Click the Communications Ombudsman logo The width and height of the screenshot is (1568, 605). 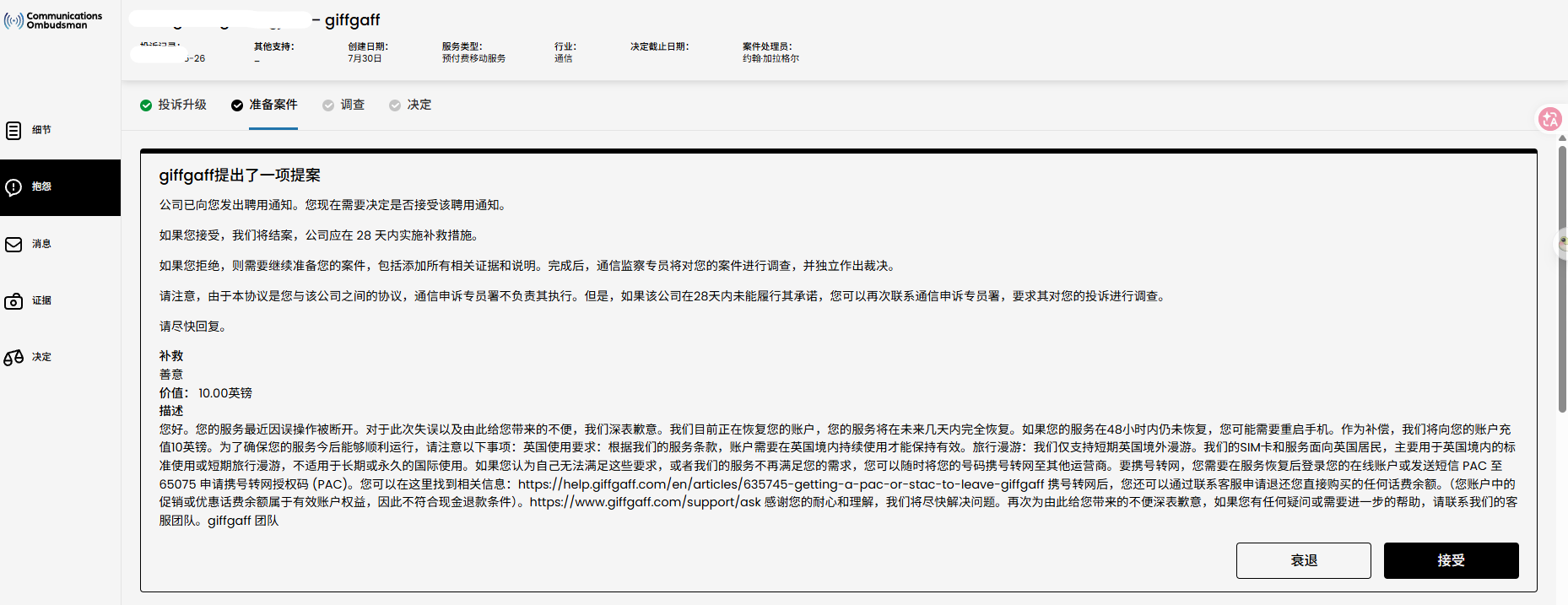[x=53, y=20]
